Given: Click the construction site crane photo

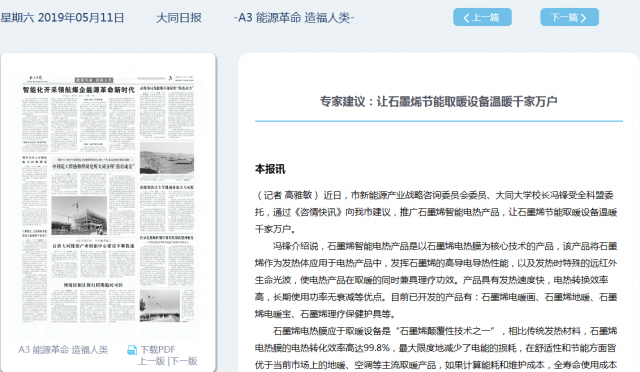Looking at the screenshot, I should point(79,216).
